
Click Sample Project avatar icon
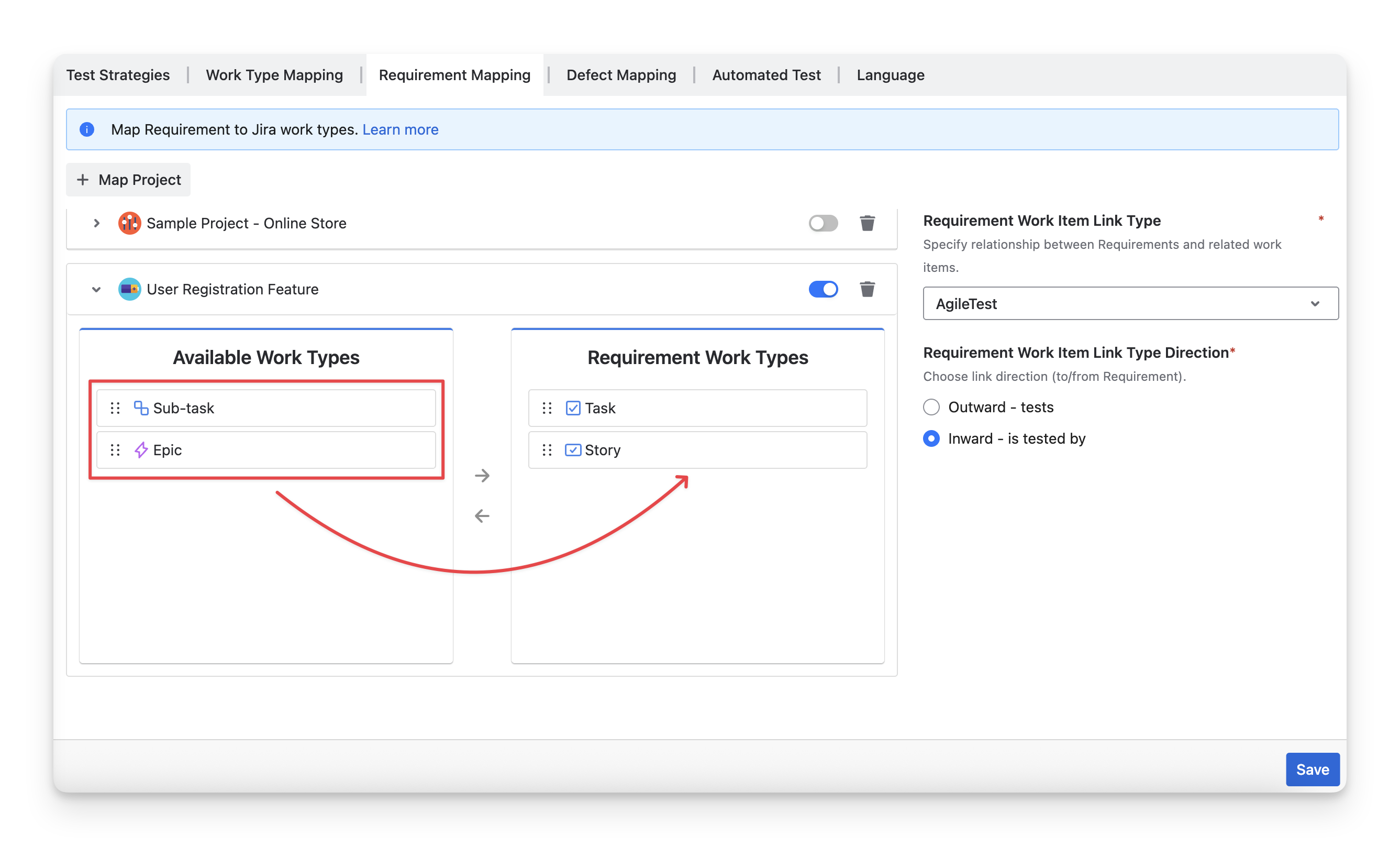click(x=129, y=224)
